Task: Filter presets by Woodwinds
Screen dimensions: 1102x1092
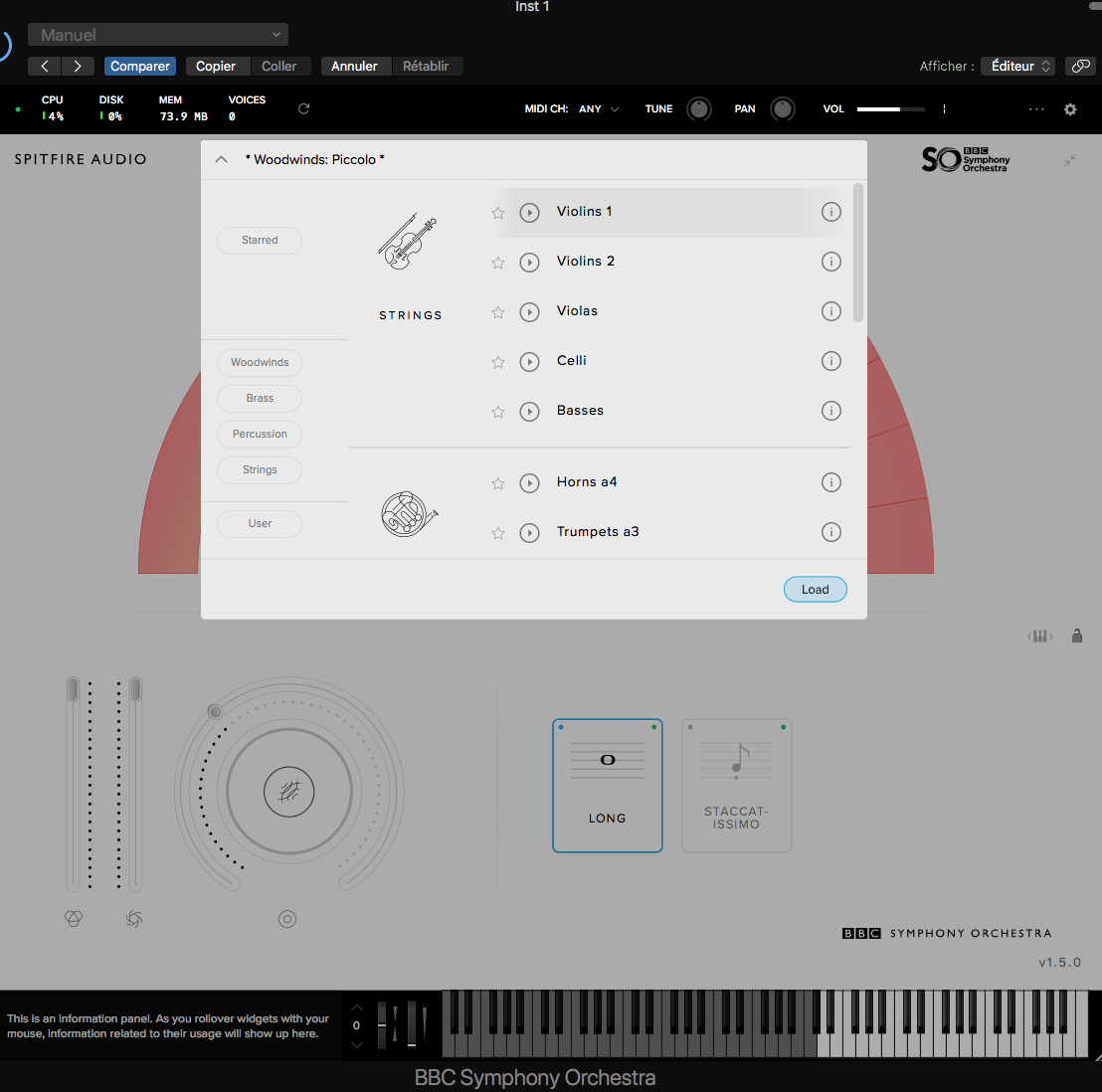Action: tap(260, 363)
